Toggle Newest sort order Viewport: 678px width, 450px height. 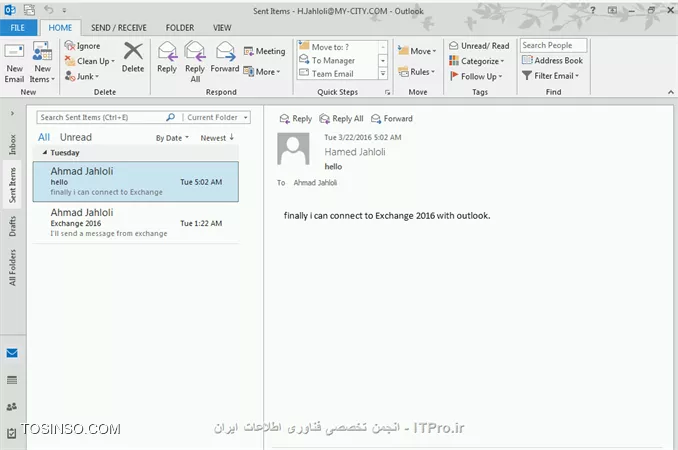point(217,138)
